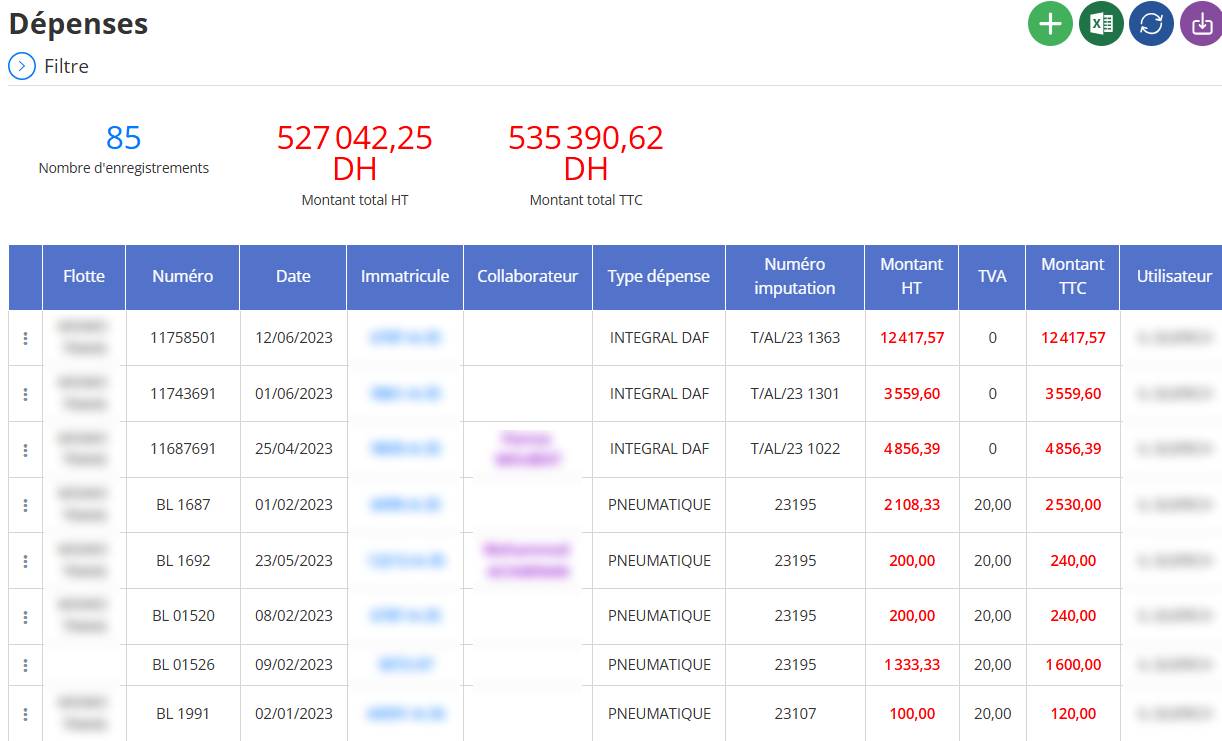Select the BL 01526 number cell

tap(183, 665)
